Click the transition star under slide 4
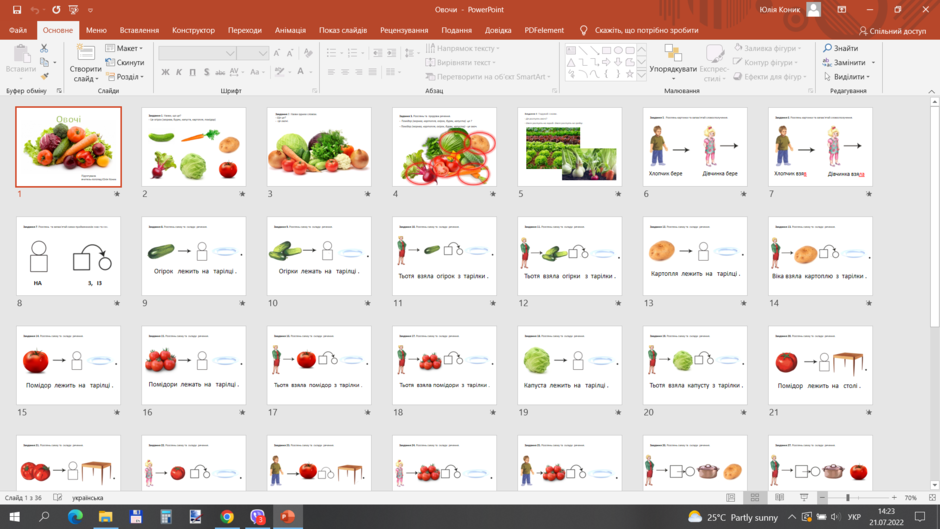This screenshot has width=940, height=529. pyautogui.click(x=493, y=194)
